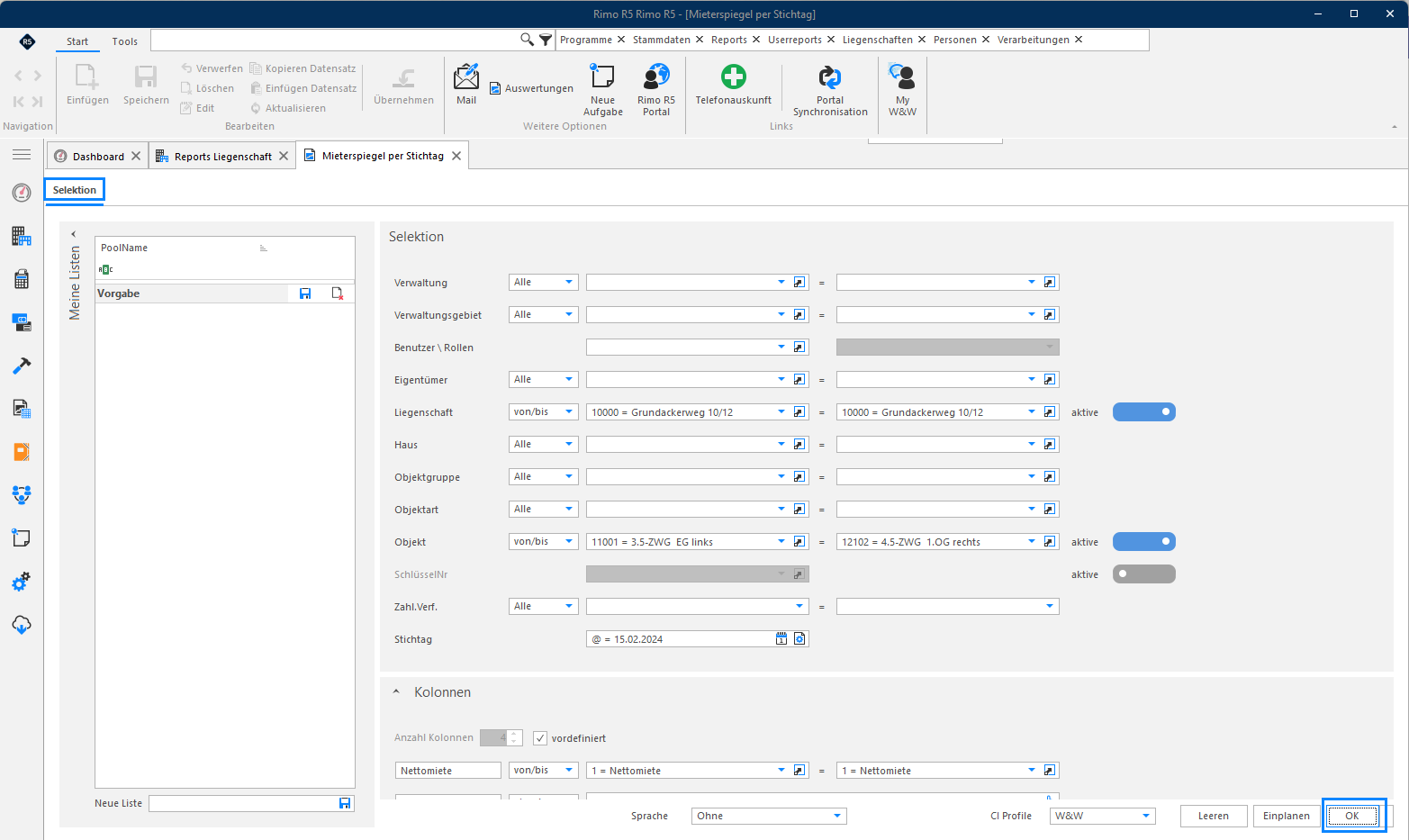
Task: Collapse the Kolonnen section
Action: pos(396,692)
